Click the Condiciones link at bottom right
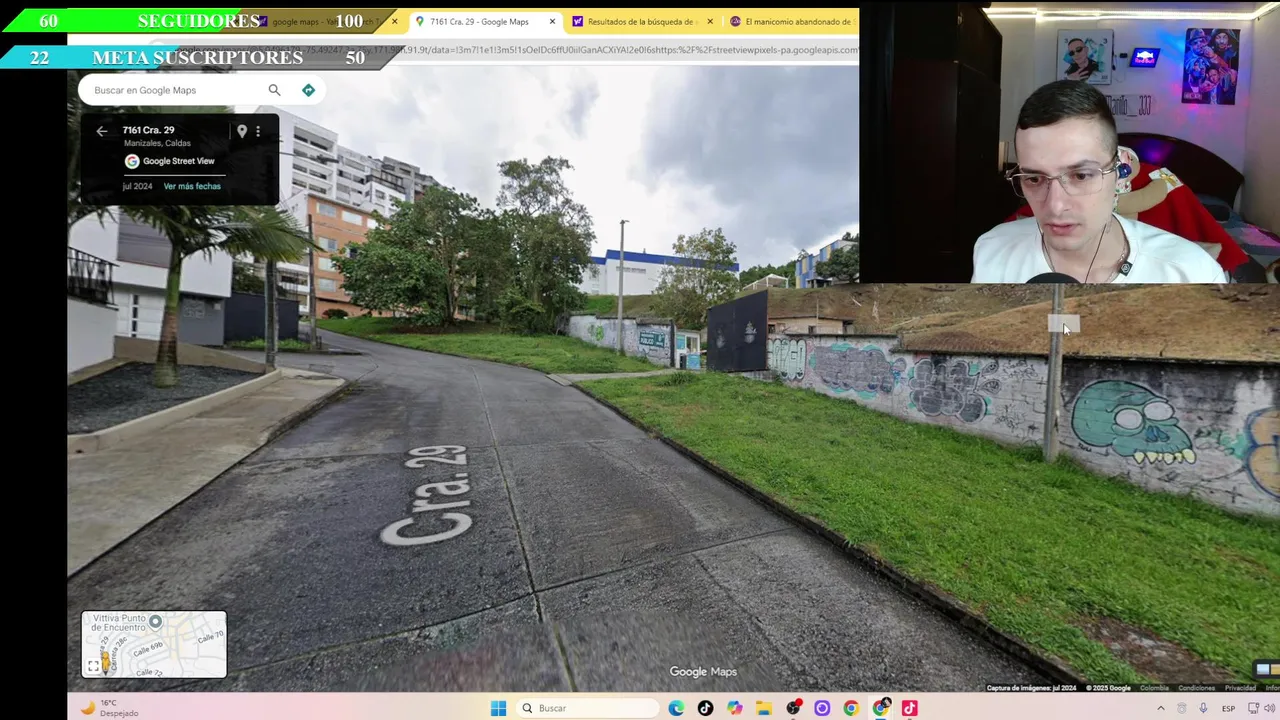The image size is (1280, 720). click(1196, 688)
